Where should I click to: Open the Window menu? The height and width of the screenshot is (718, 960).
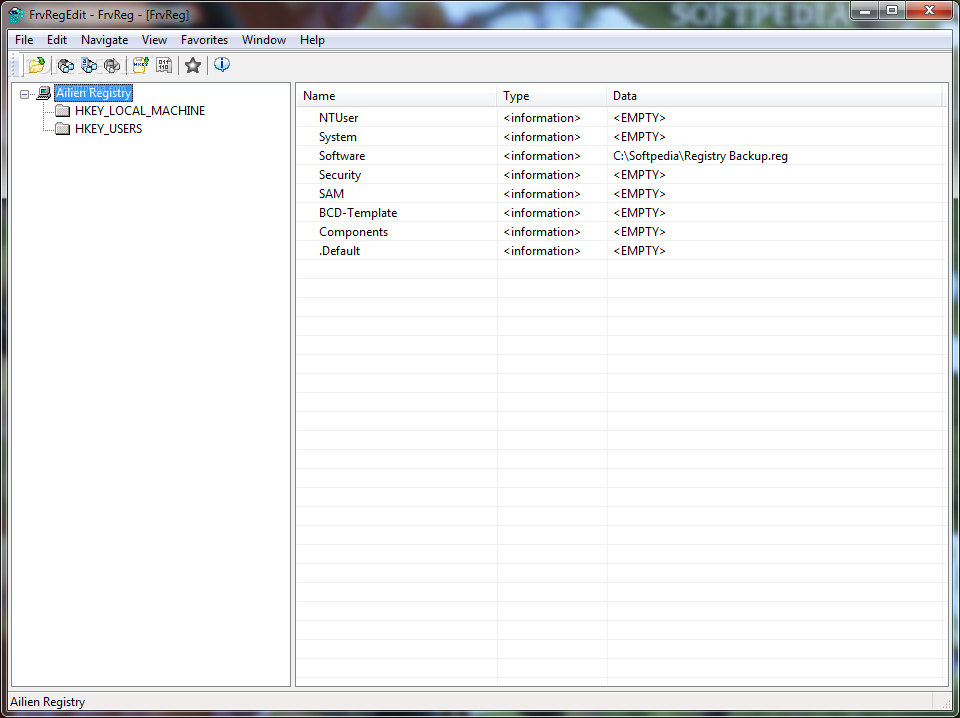(264, 40)
